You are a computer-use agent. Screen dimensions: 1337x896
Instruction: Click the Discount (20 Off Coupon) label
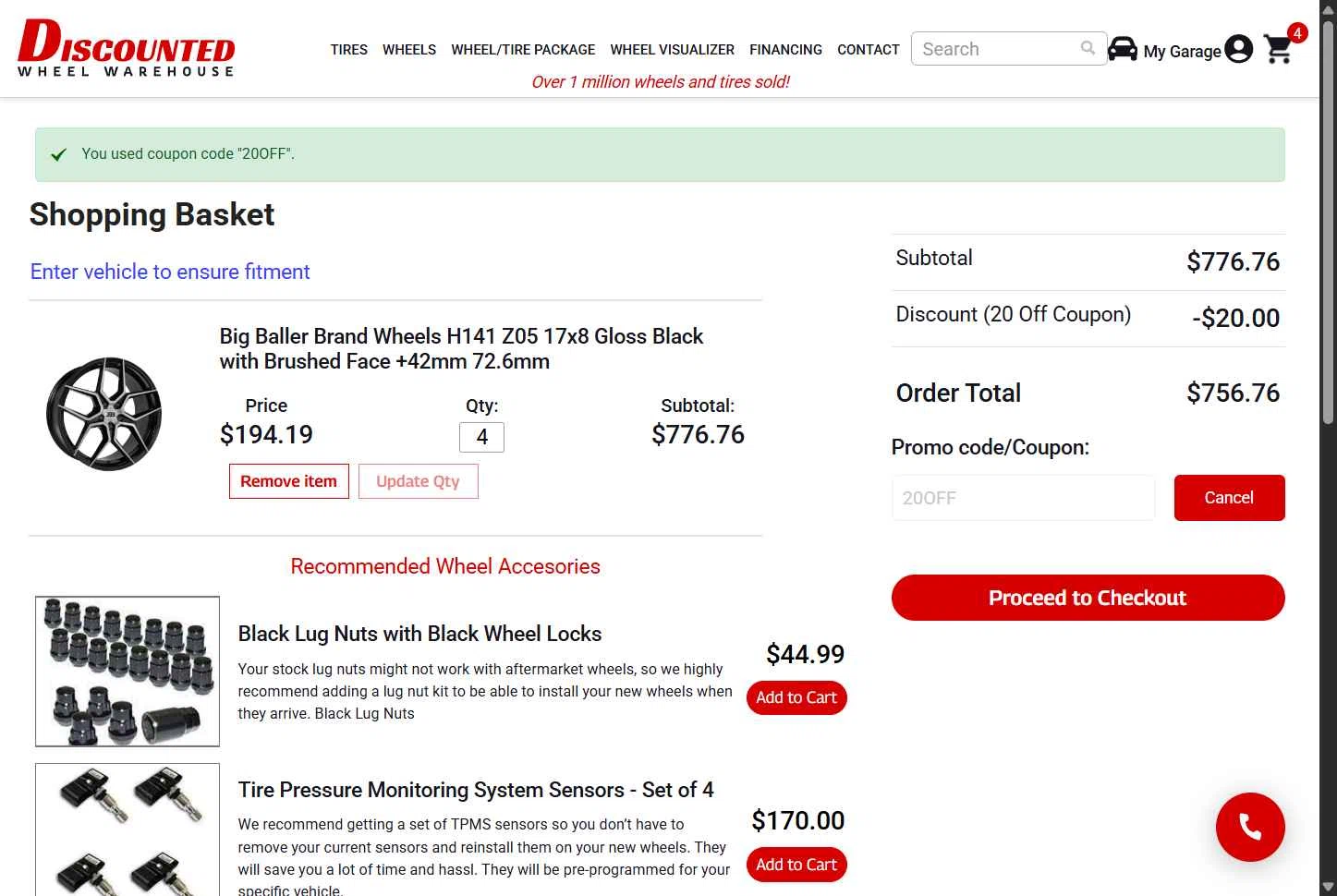[x=1014, y=314]
